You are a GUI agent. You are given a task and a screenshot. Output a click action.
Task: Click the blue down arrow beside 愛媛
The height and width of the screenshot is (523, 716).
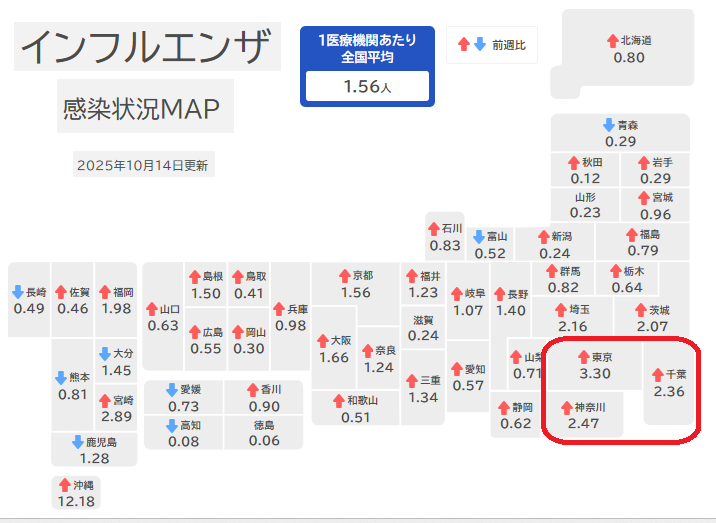coord(170,390)
